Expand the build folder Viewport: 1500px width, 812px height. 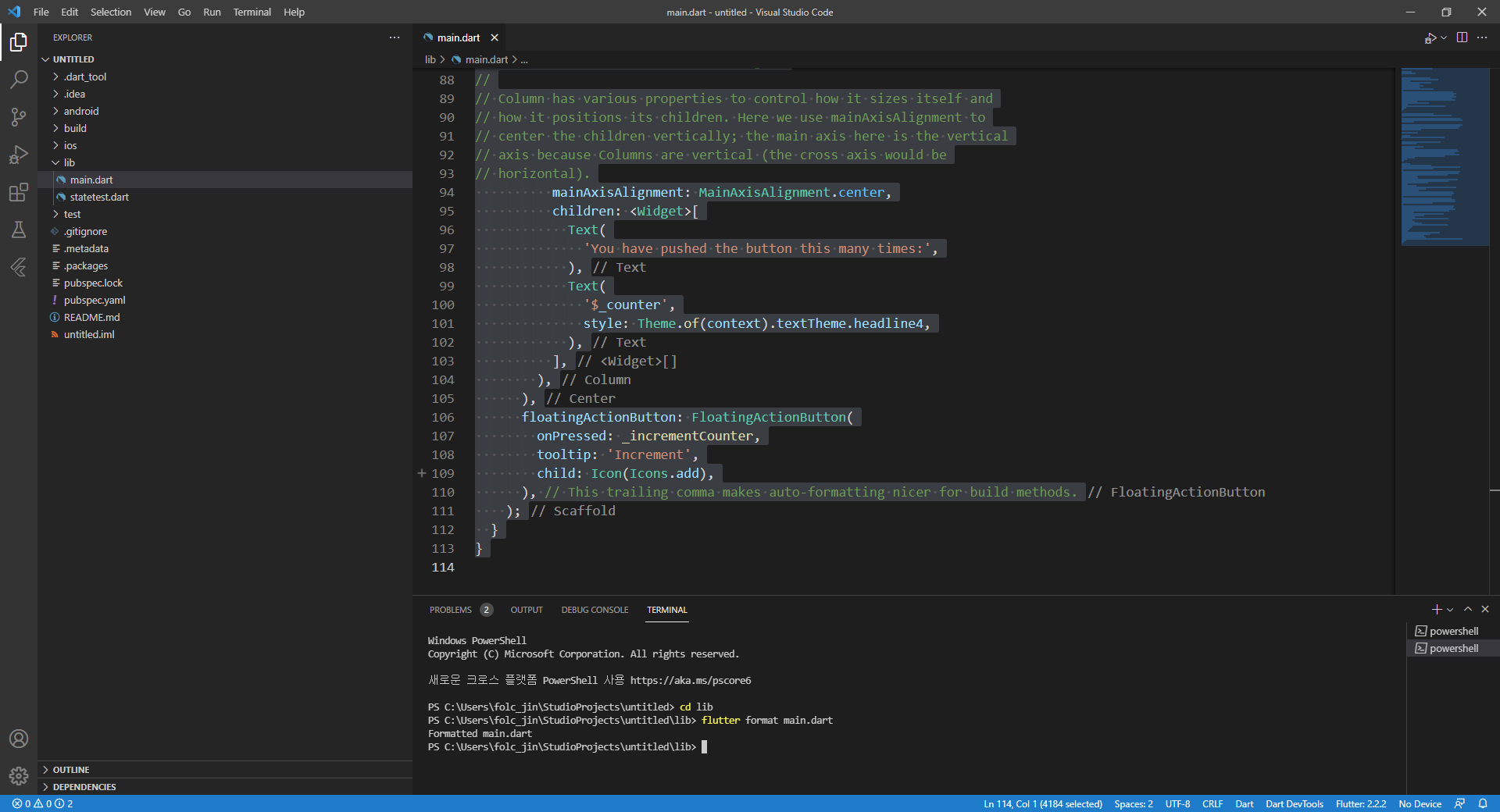tap(75, 128)
